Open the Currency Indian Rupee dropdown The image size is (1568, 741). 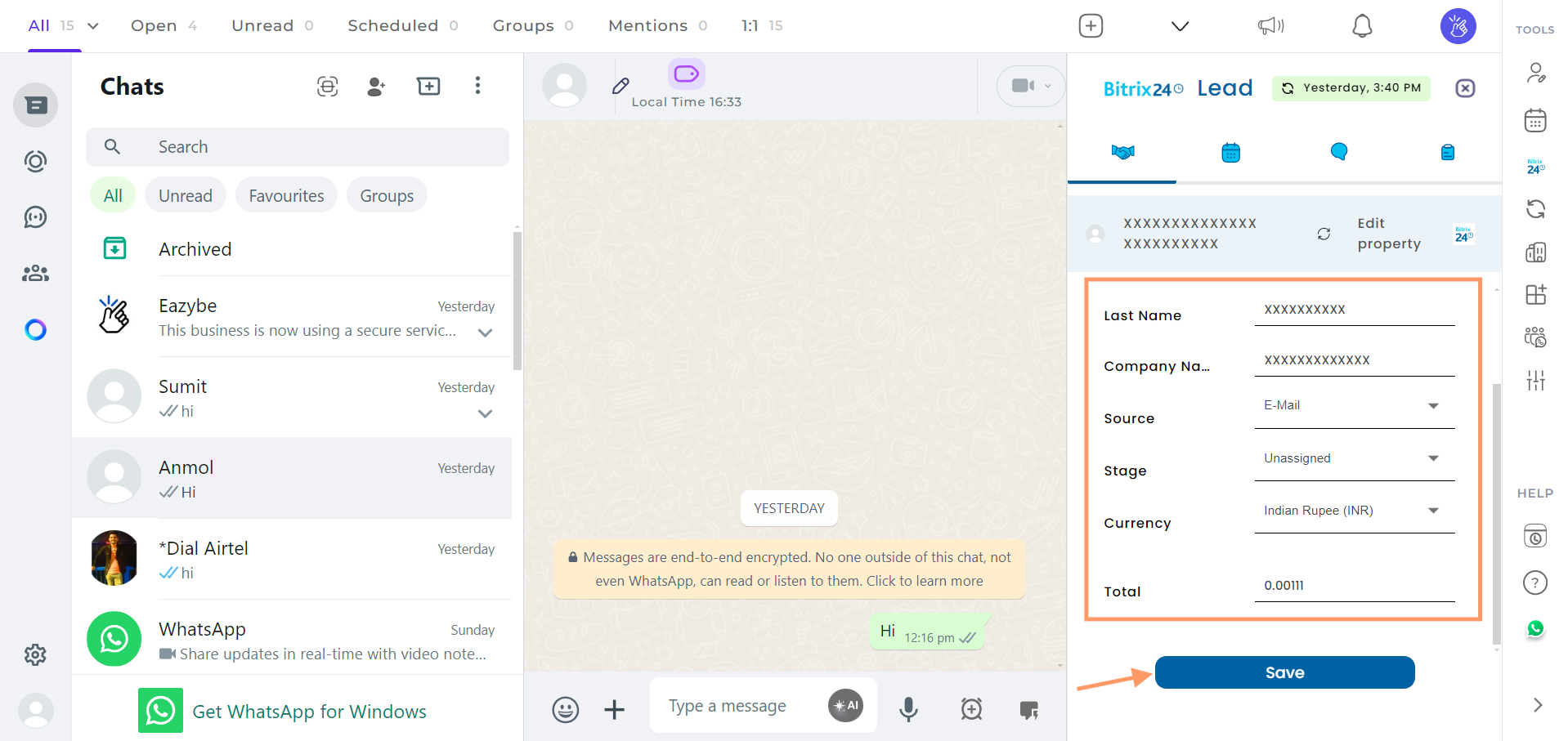point(1355,511)
